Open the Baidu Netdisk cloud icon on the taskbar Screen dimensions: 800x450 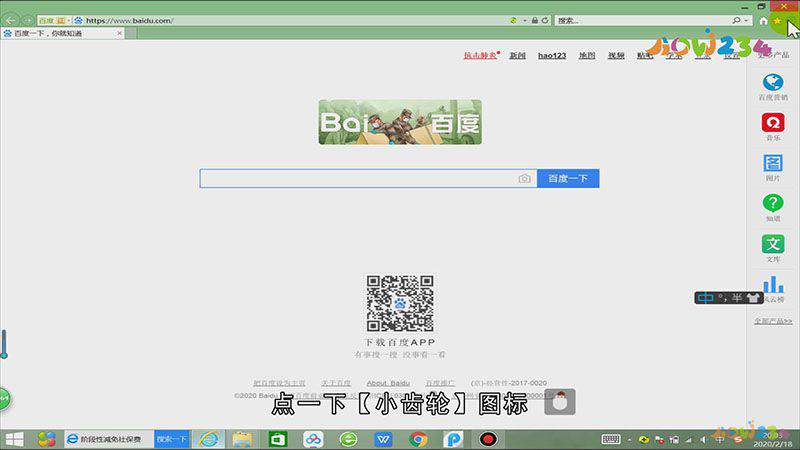(313, 439)
